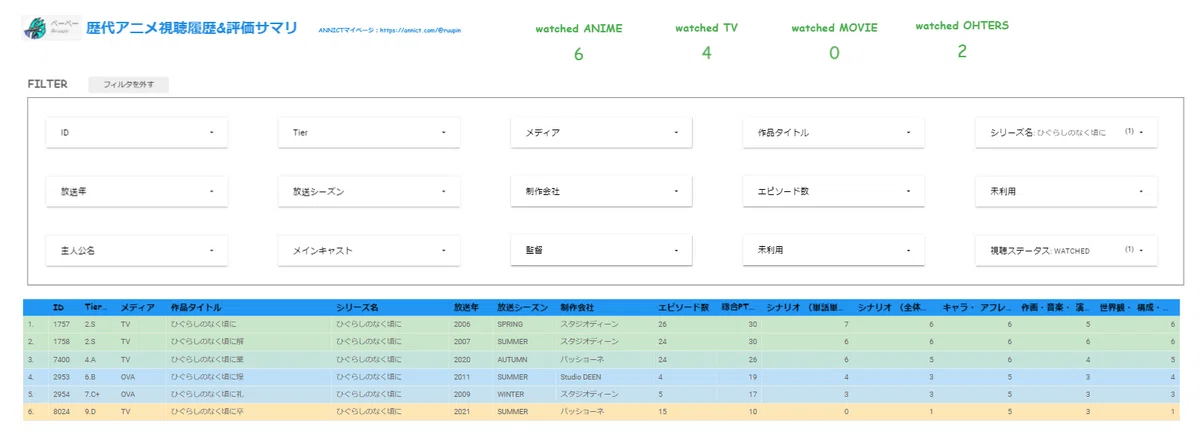The image size is (1200, 433).
Task: Expand the メディア filter dropdown
Action: (601, 132)
